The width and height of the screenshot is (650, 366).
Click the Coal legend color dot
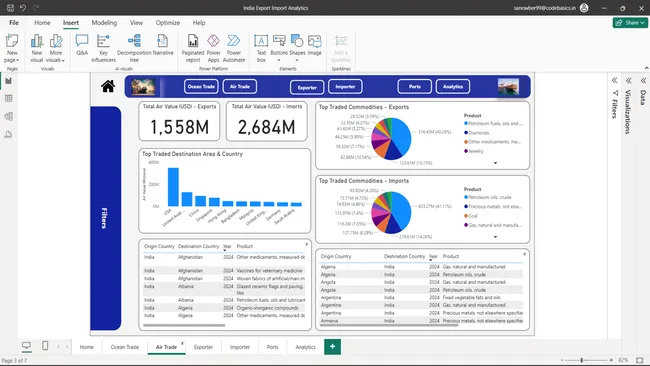pos(466,216)
